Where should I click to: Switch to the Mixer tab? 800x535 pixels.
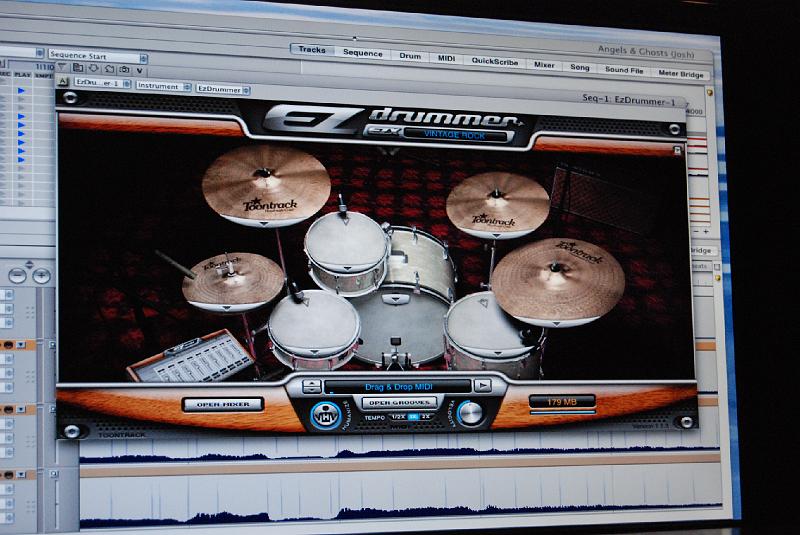pos(544,63)
